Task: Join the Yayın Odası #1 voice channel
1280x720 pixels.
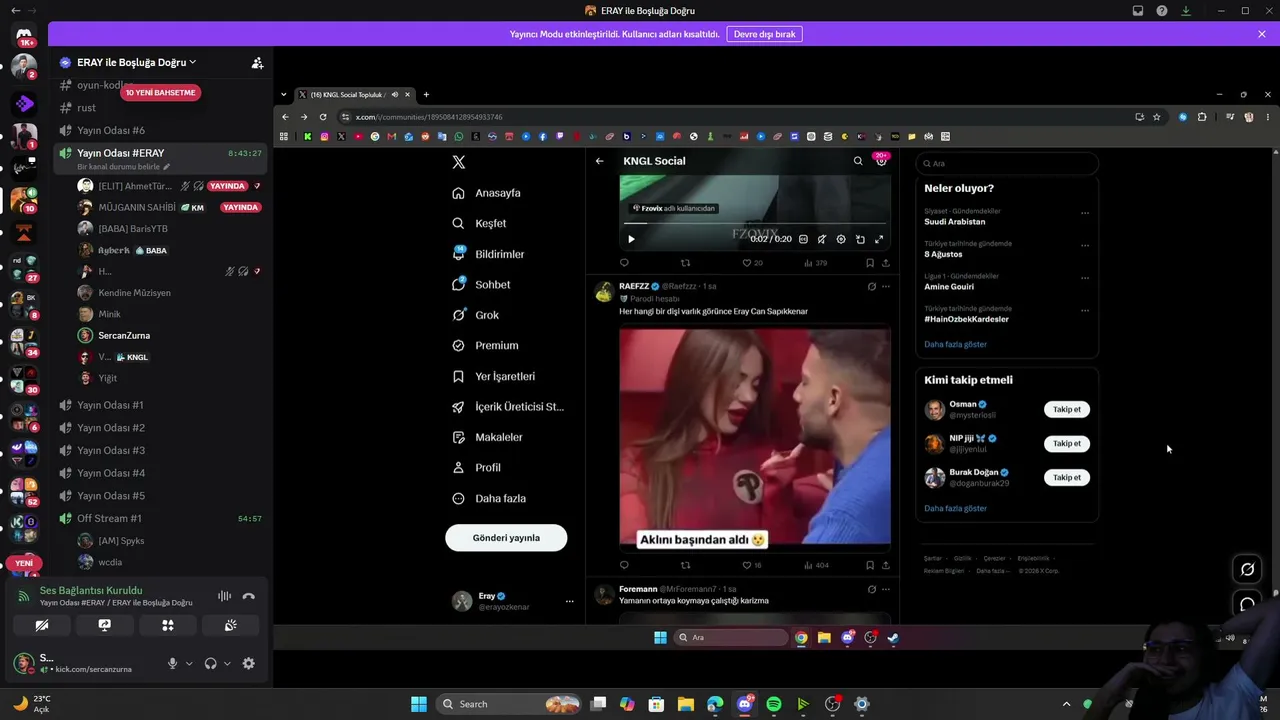Action: (110, 405)
